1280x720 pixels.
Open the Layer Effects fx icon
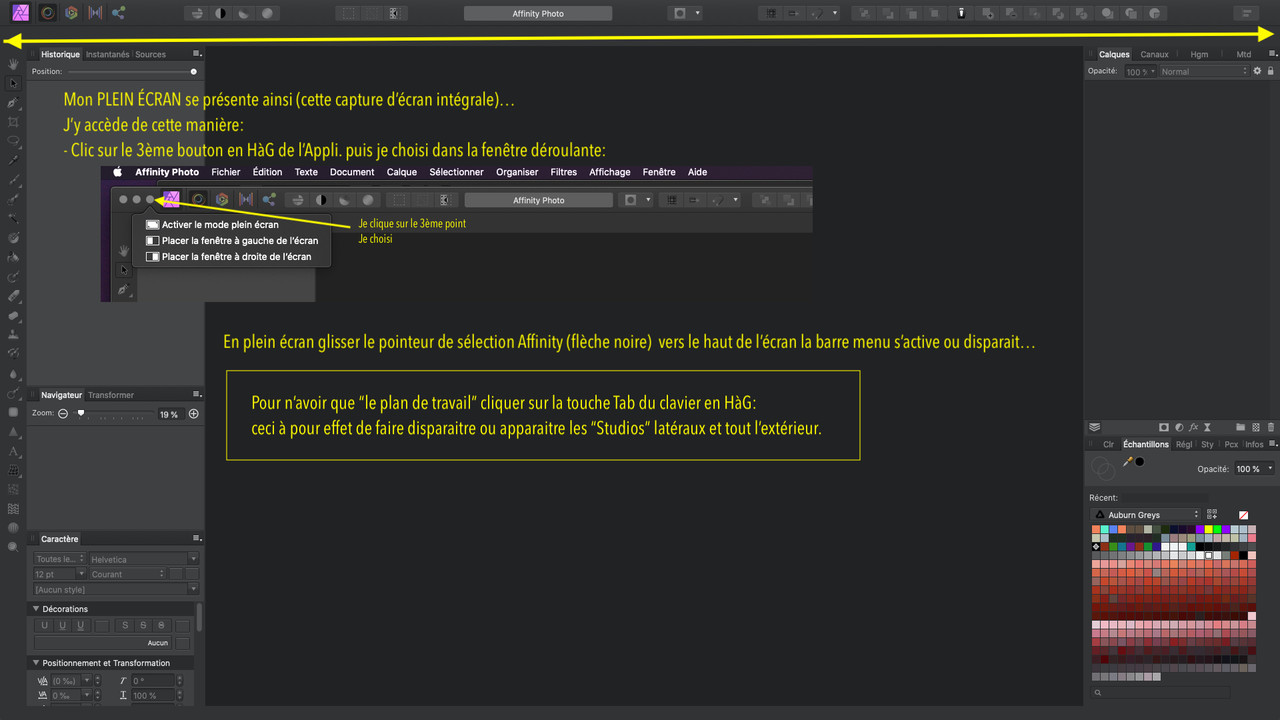tap(1193, 427)
